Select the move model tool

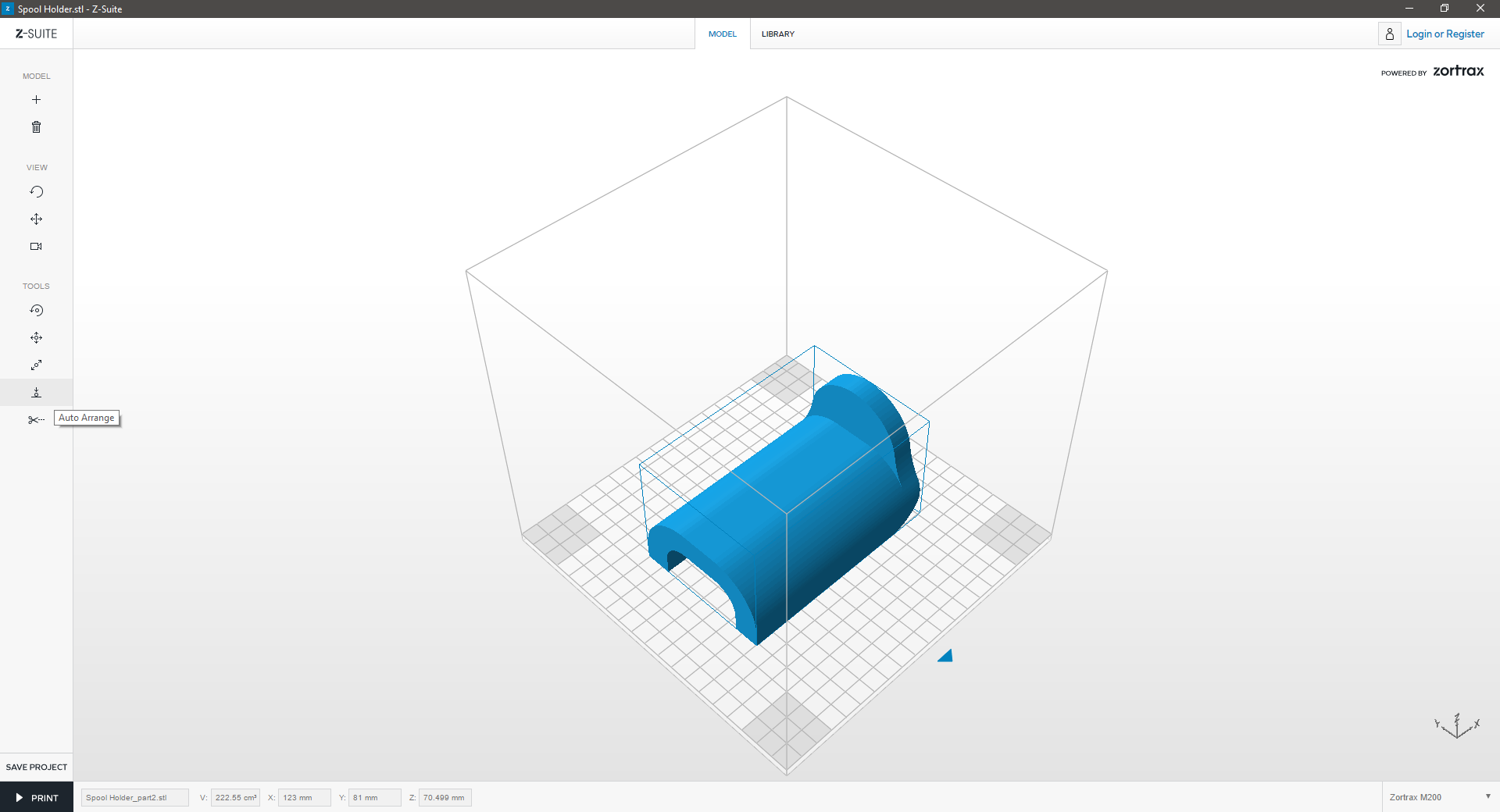(36, 338)
